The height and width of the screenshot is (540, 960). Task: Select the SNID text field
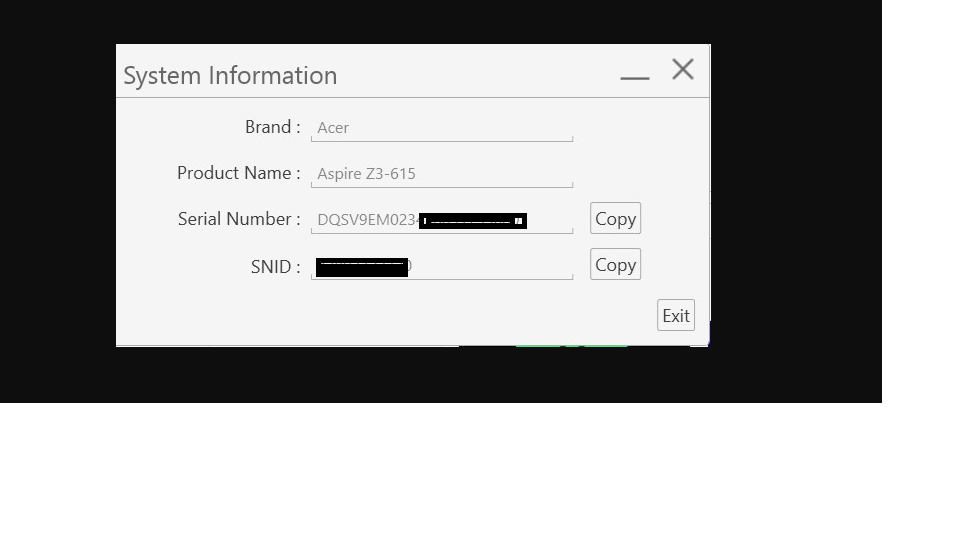[x=442, y=266]
